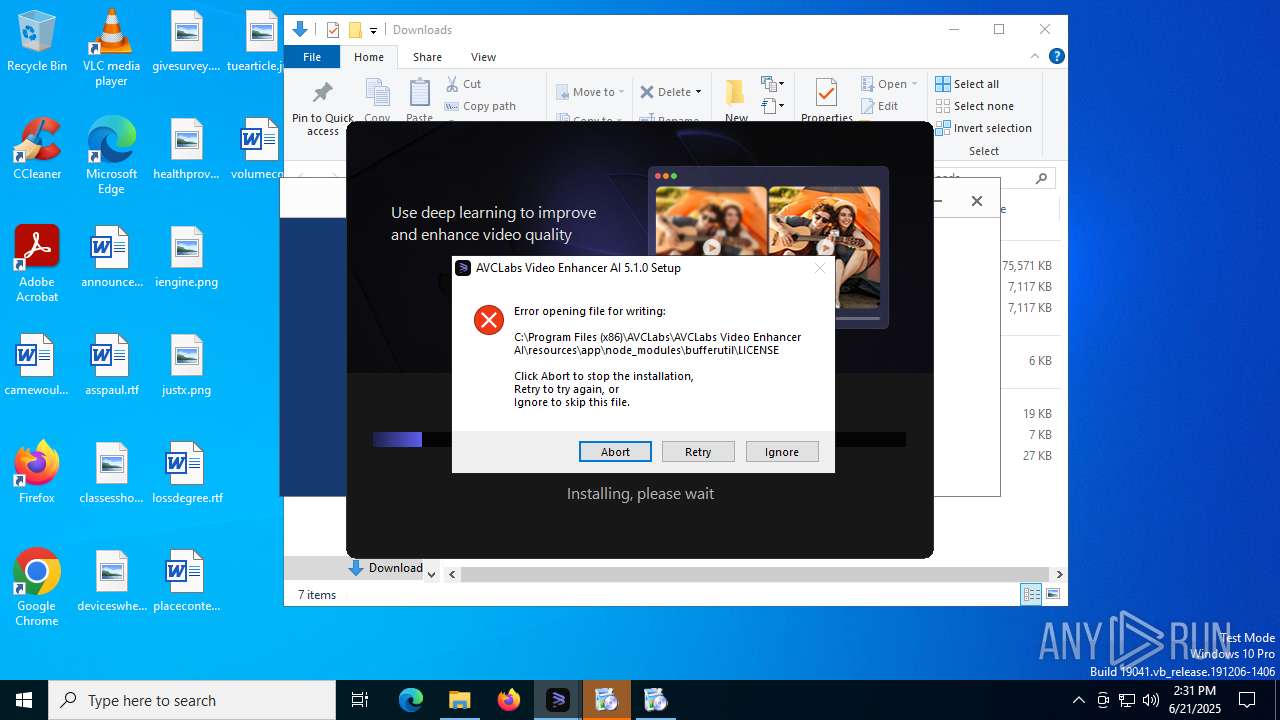
Task: Click the New folder icon
Action: pyautogui.click(x=736, y=93)
